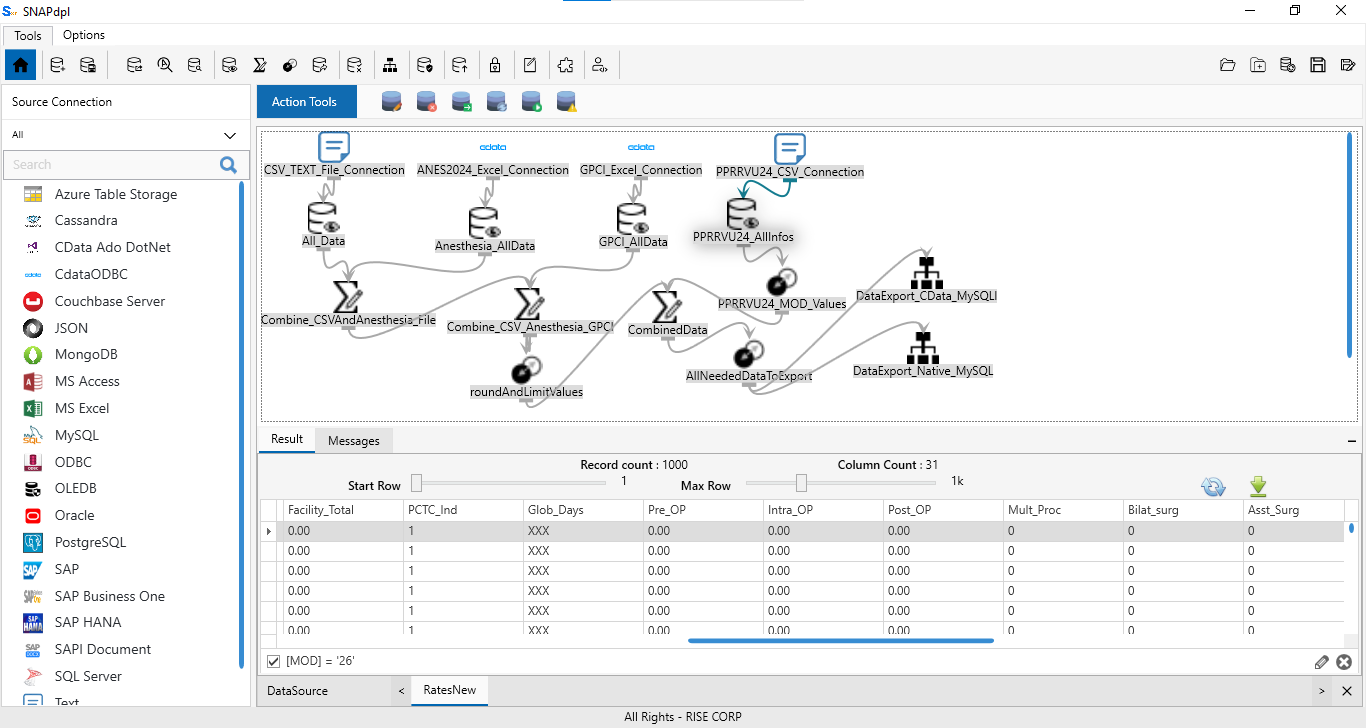The image size is (1366, 728).
Task: Click the hierarchy tree toolbar icon
Action: (x=390, y=66)
